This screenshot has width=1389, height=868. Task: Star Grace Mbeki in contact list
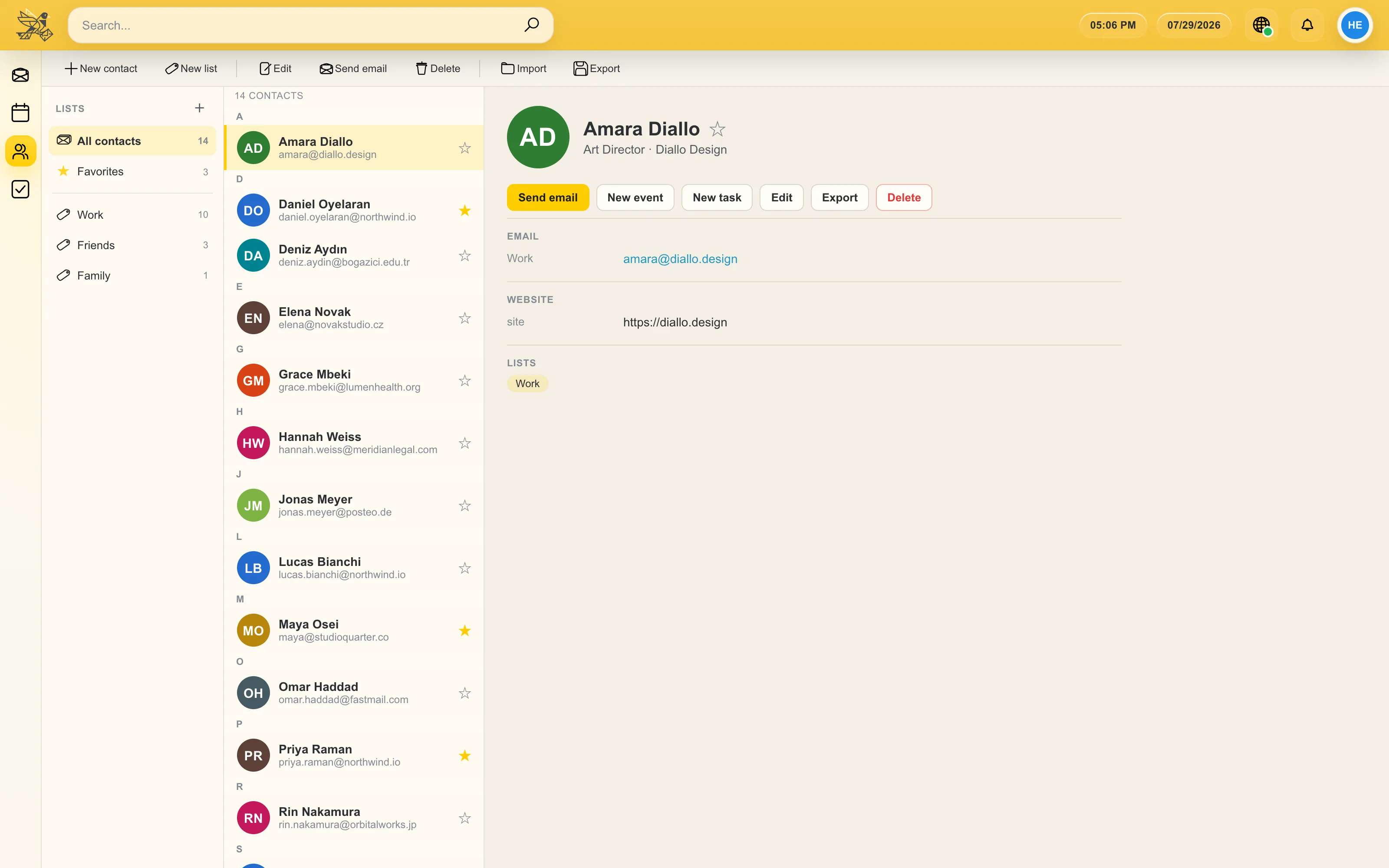tap(465, 381)
